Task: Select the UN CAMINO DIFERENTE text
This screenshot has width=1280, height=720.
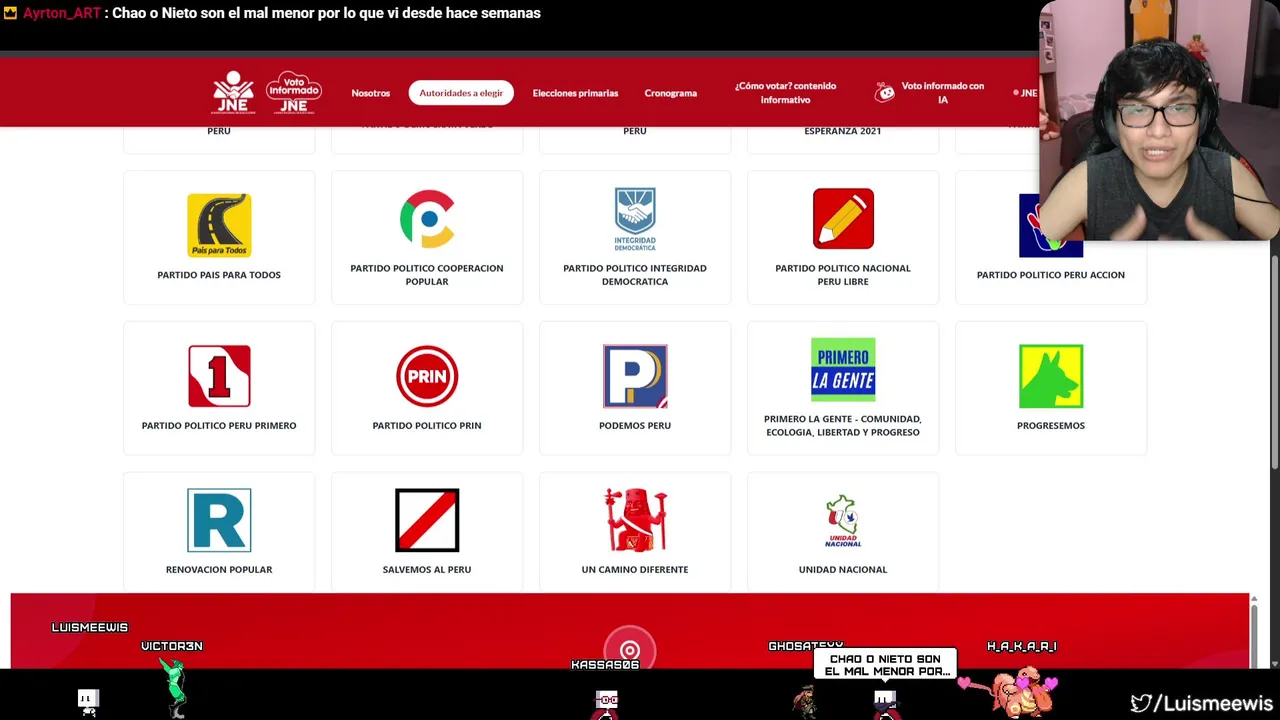Action: point(635,570)
